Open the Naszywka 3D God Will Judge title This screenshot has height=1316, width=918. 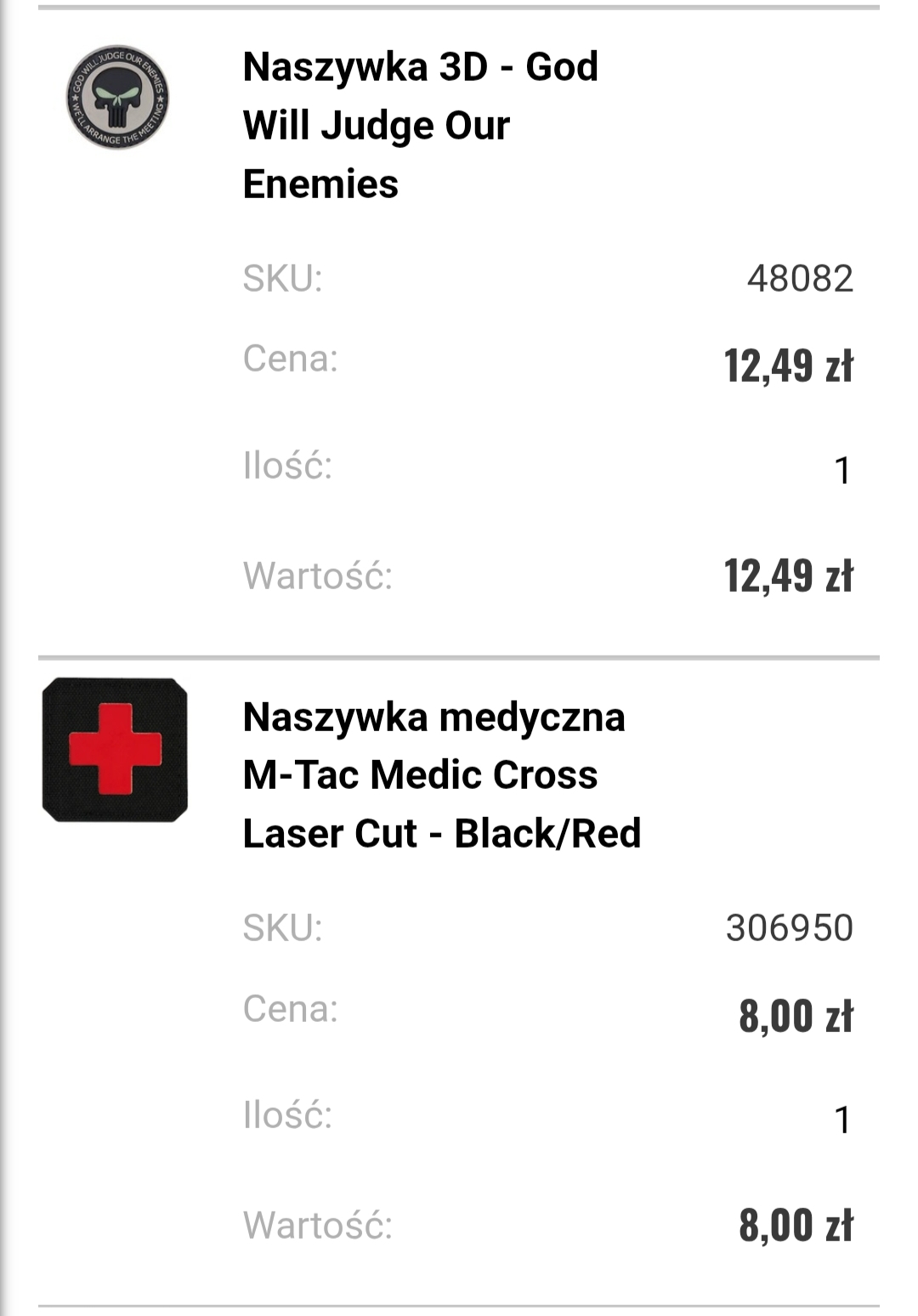point(421,125)
